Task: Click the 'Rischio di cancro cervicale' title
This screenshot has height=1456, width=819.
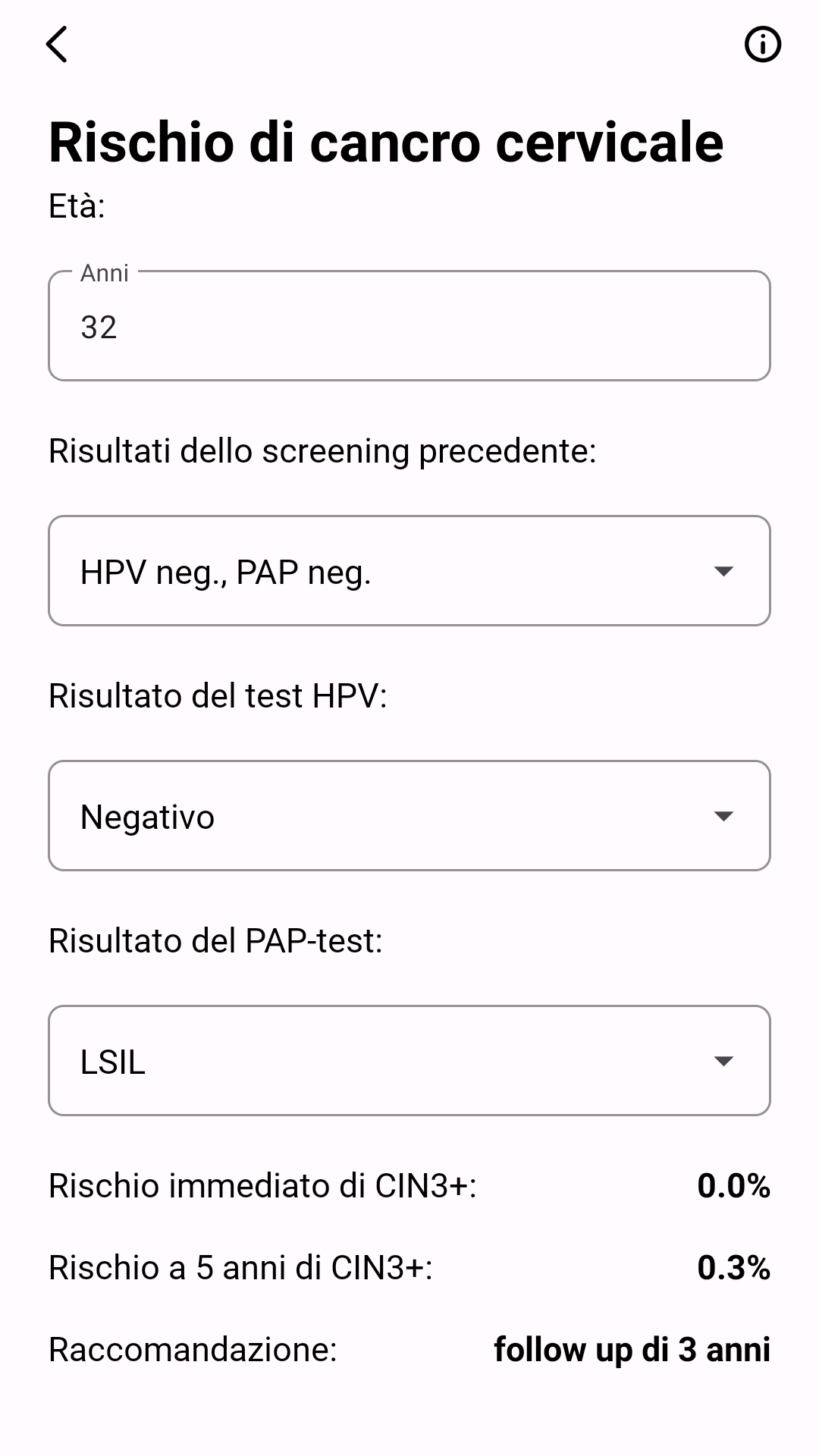Action: 386,142
